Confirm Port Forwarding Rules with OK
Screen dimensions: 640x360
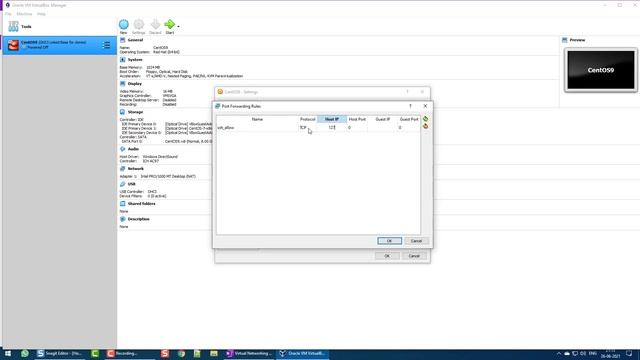389,241
